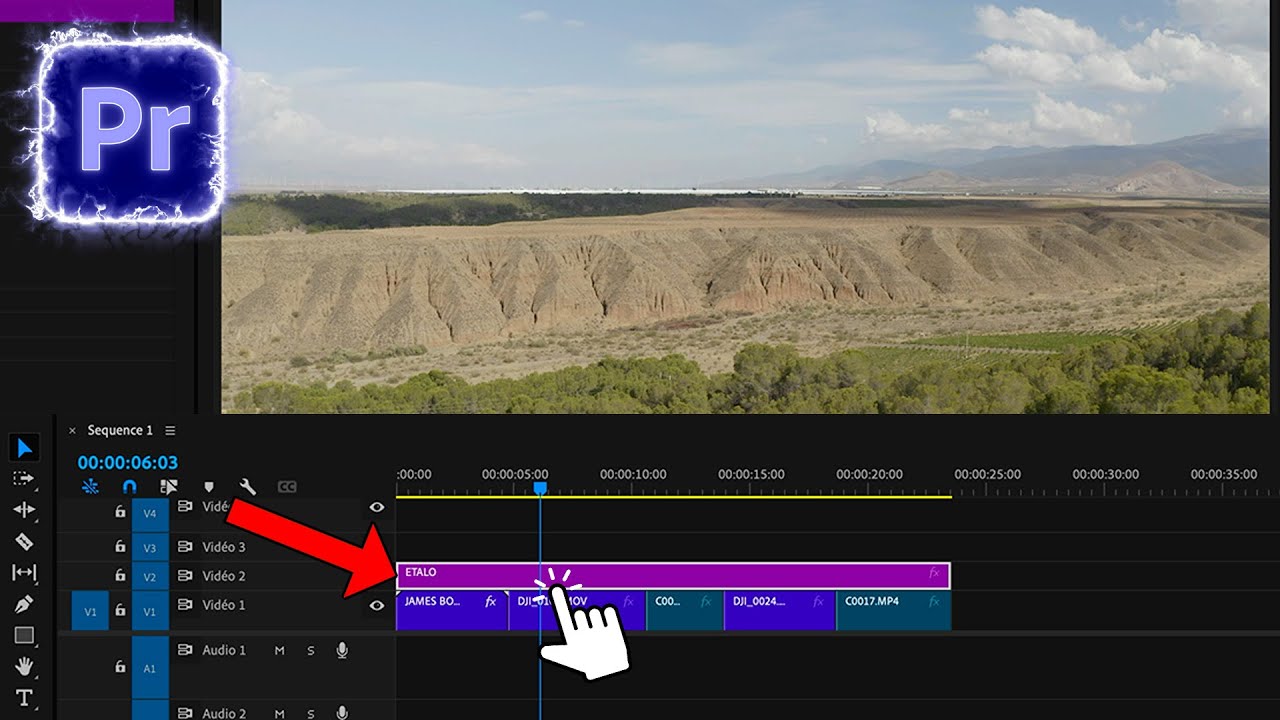Select the JAMES BO... clip

coord(452,610)
